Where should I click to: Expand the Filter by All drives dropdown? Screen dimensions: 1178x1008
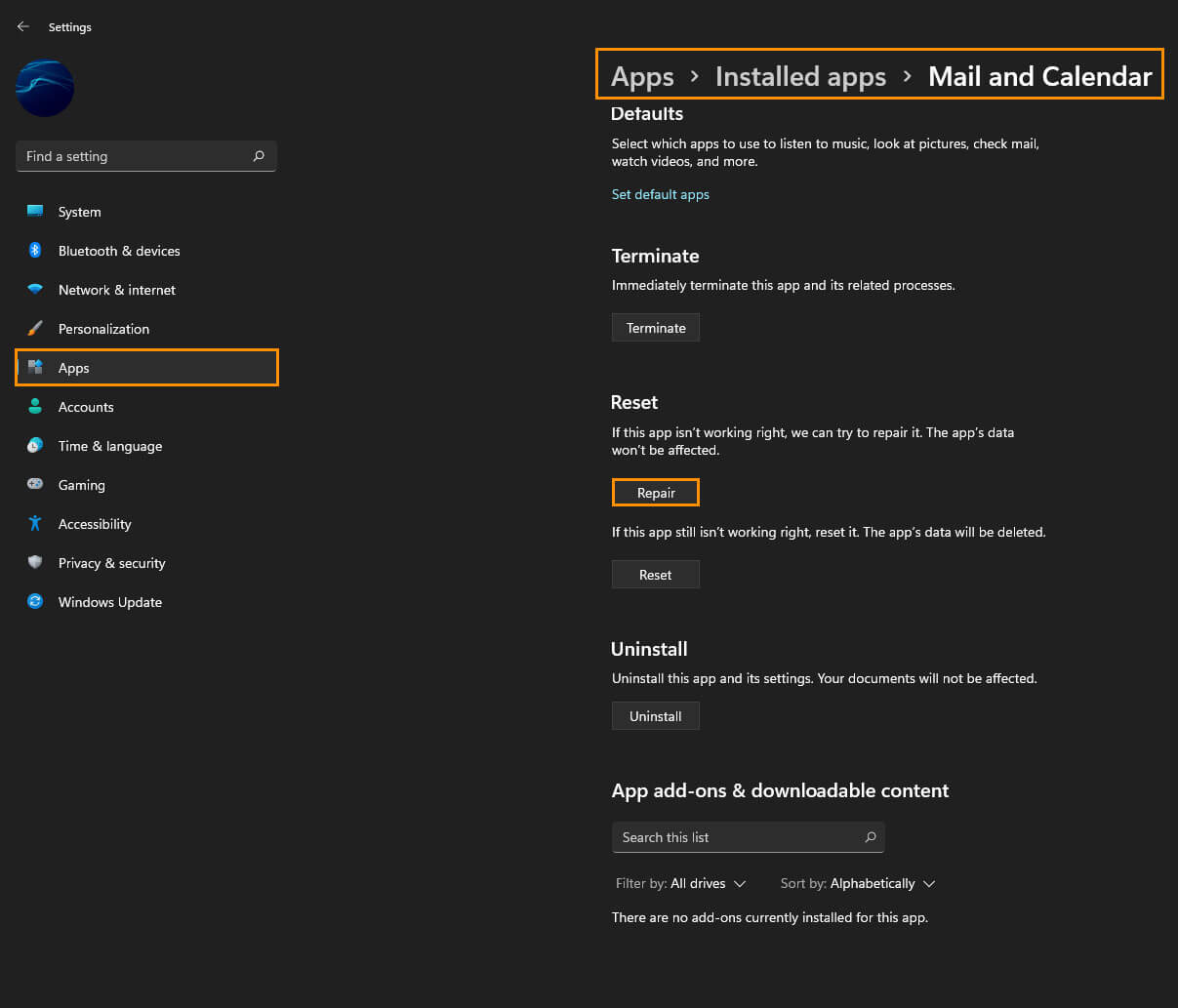point(680,883)
